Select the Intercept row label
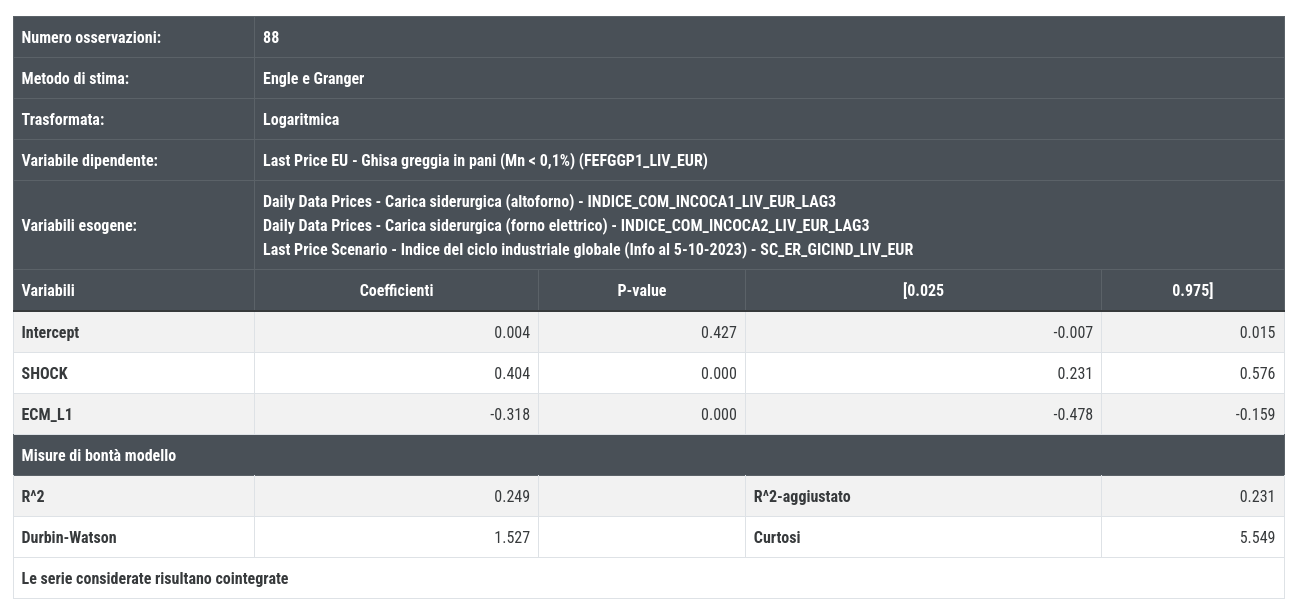This screenshot has height=615, width=1296. [x=50, y=333]
